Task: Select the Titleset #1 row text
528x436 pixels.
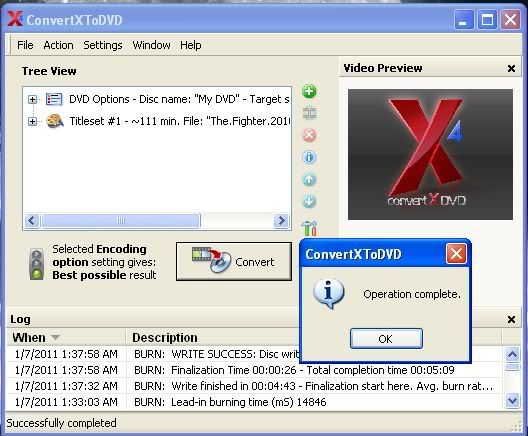Action: coord(179,121)
